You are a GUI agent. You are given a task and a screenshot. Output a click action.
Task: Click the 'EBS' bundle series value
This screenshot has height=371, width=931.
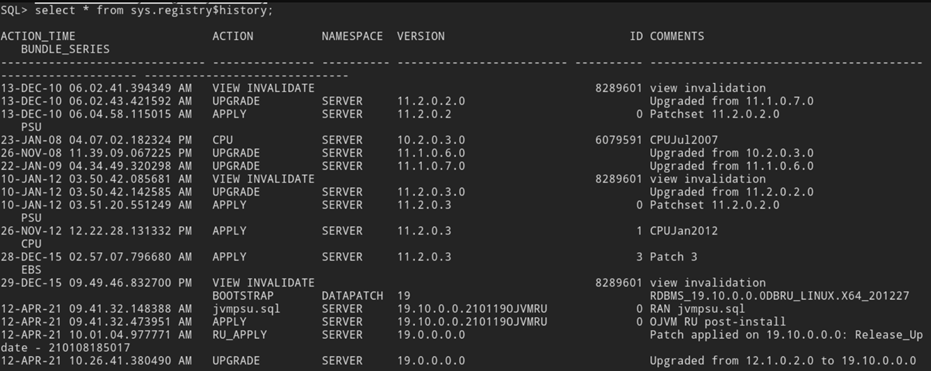click(x=31, y=270)
